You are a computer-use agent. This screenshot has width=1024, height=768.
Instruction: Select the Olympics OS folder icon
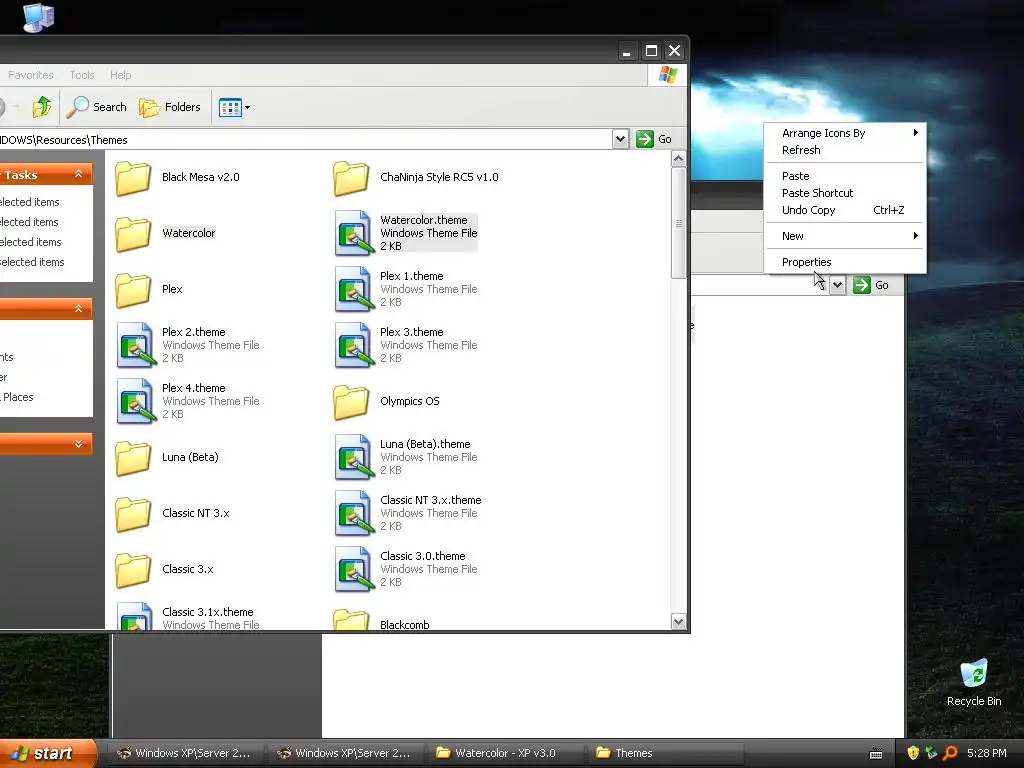click(351, 402)
